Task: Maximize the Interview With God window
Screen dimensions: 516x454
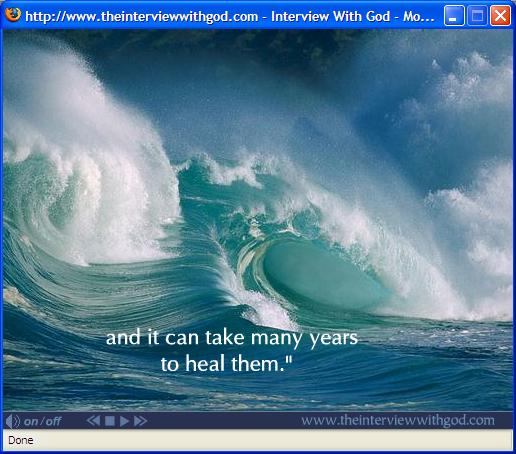Action: click(477, 16)
